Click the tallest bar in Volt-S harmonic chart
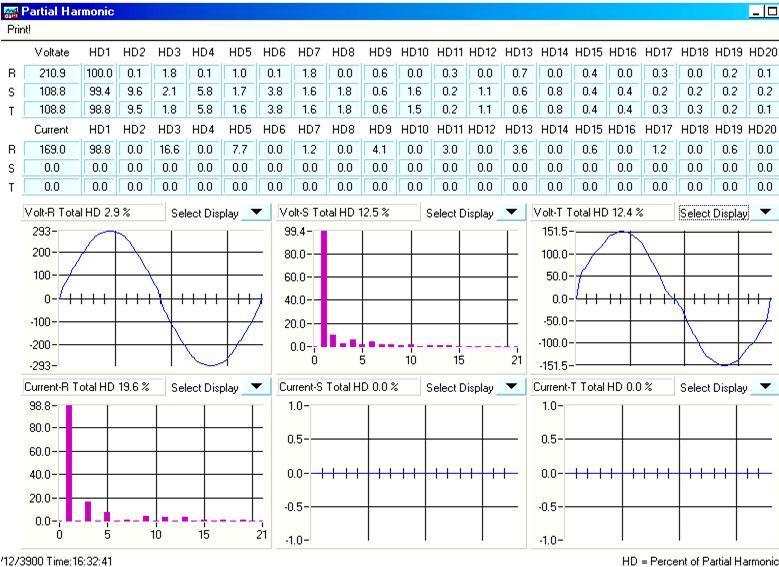The image size is (779, 567). (323, 290)
